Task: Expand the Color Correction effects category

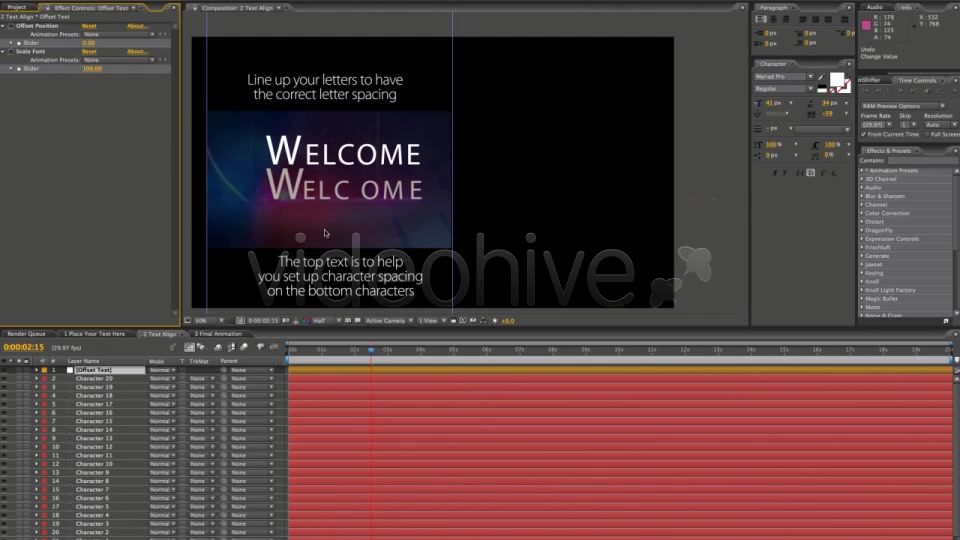Action: click(862, 214)
